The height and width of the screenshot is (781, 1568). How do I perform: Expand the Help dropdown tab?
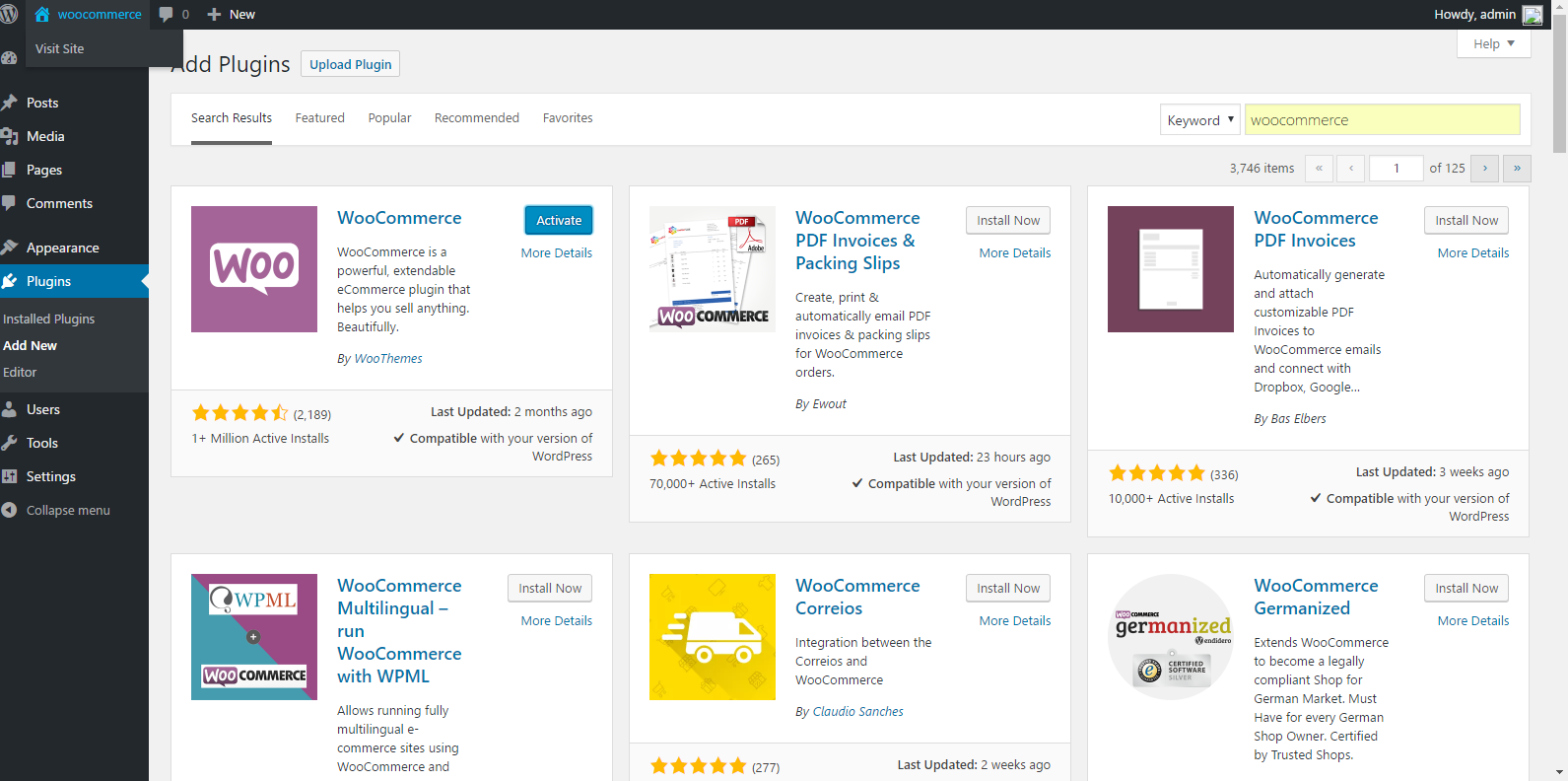click(1493, 43)
